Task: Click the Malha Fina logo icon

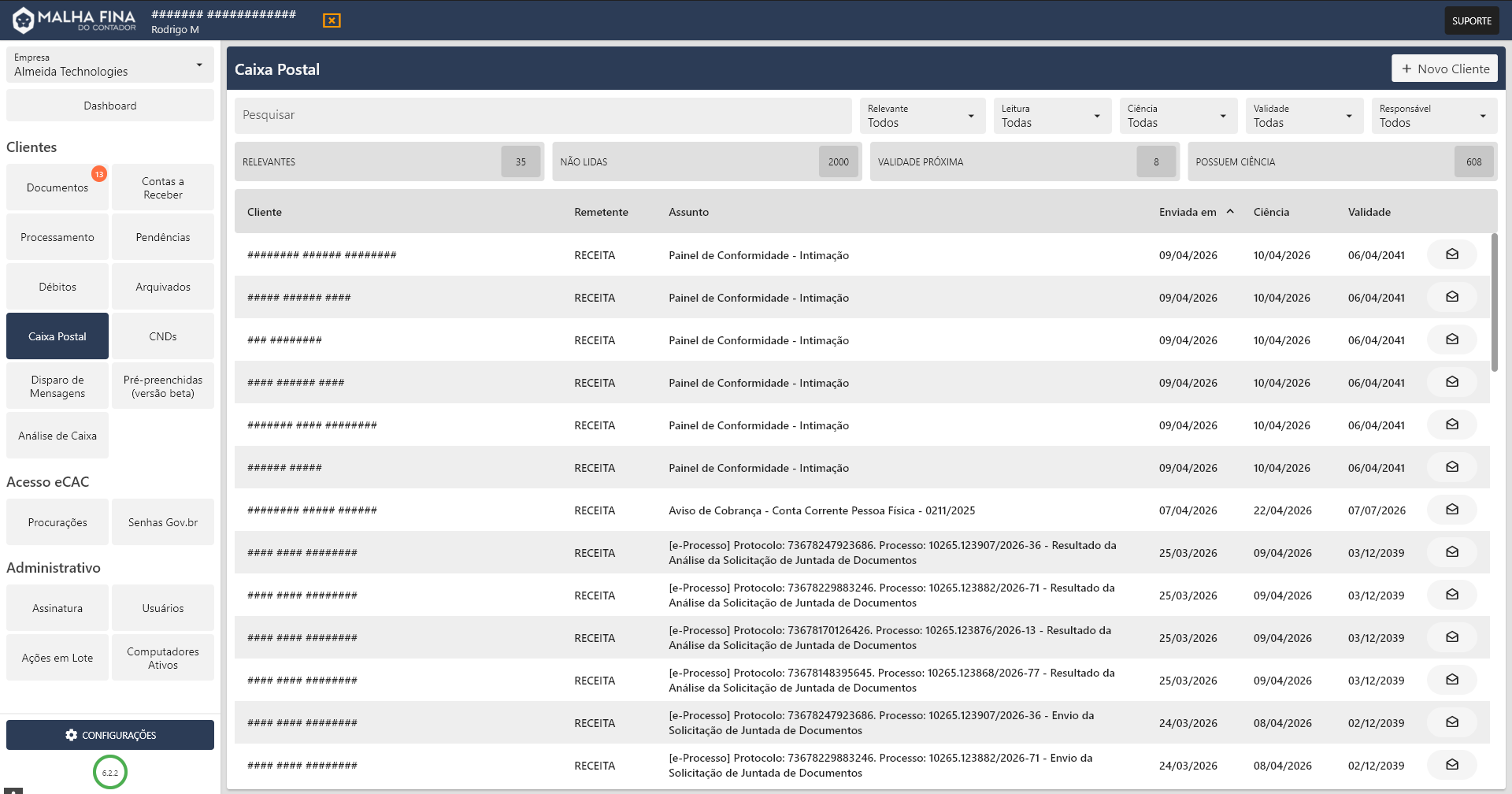Action: [x=24, y=20]
